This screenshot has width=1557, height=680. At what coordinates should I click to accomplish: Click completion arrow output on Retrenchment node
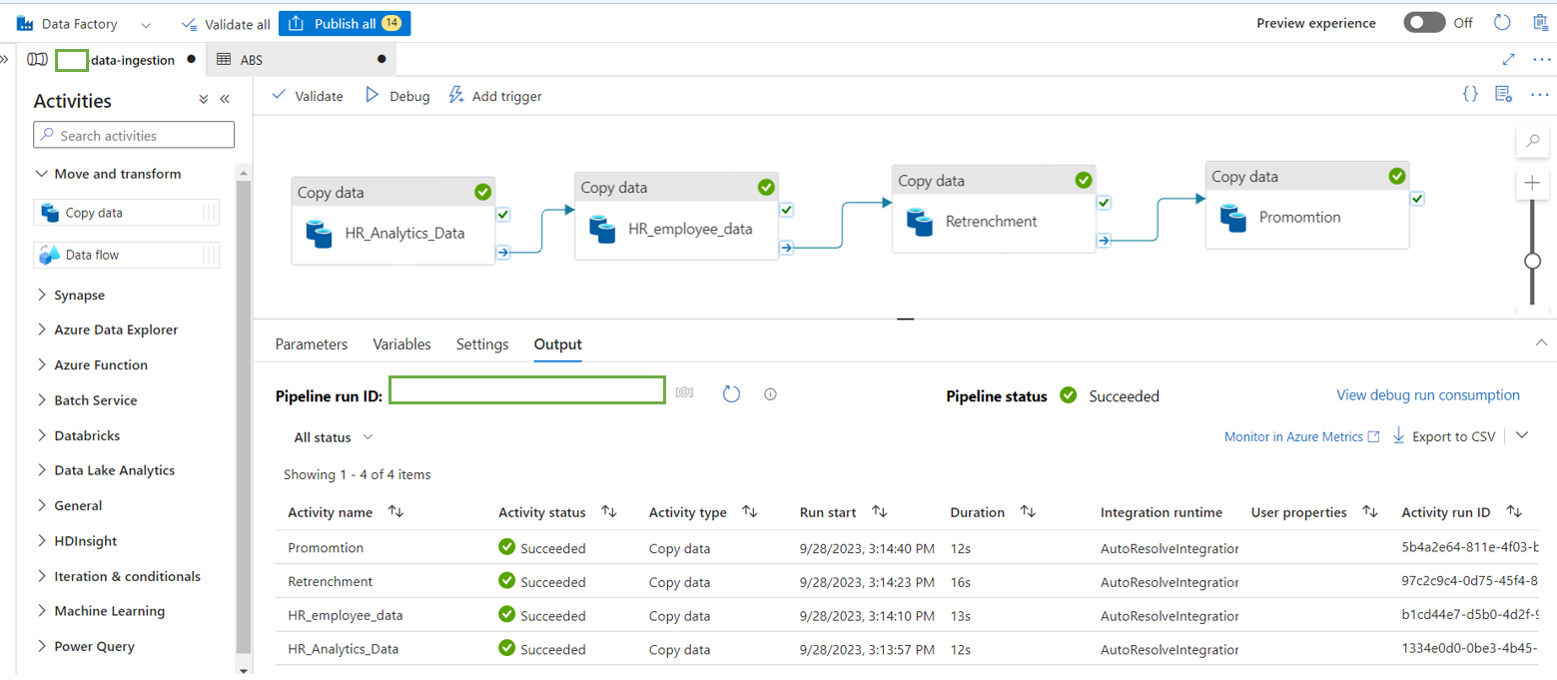click(x=1104, y=240)
